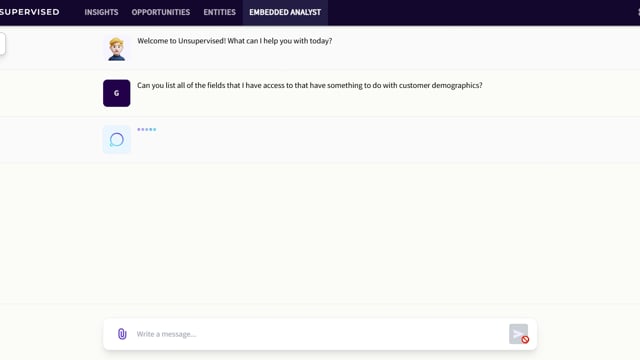Click the customer demographics question text
The height and width of the screenshot is (360, 640).
pos(310,85)
